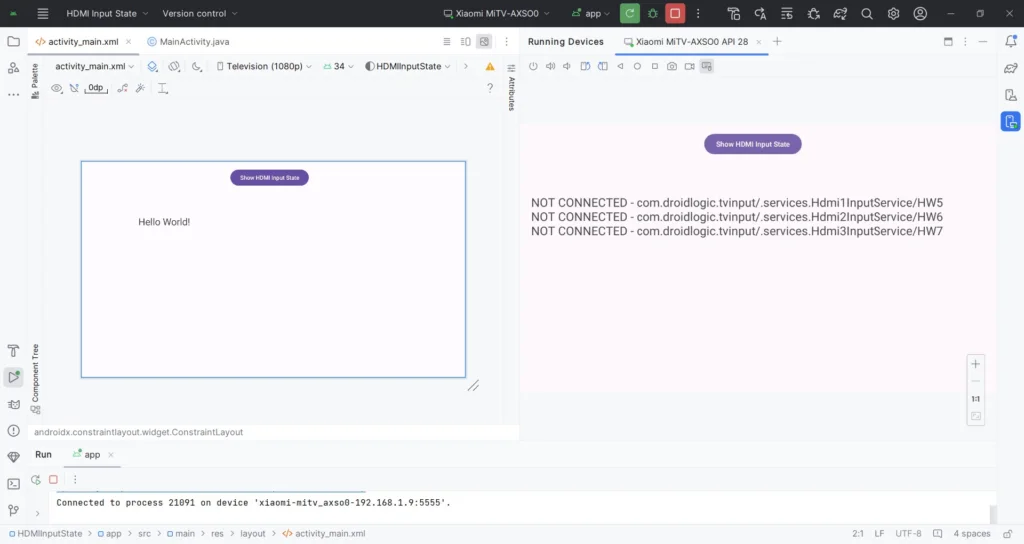Toggle device display mode icon
This screenshot has height=544, width=1024.
[x=707, y=66]
